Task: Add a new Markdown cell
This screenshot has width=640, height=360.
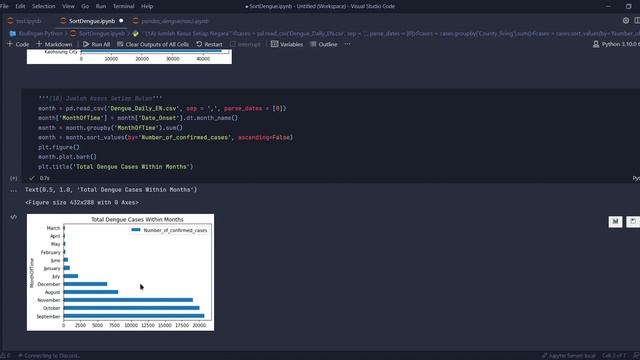Action: 54,44
